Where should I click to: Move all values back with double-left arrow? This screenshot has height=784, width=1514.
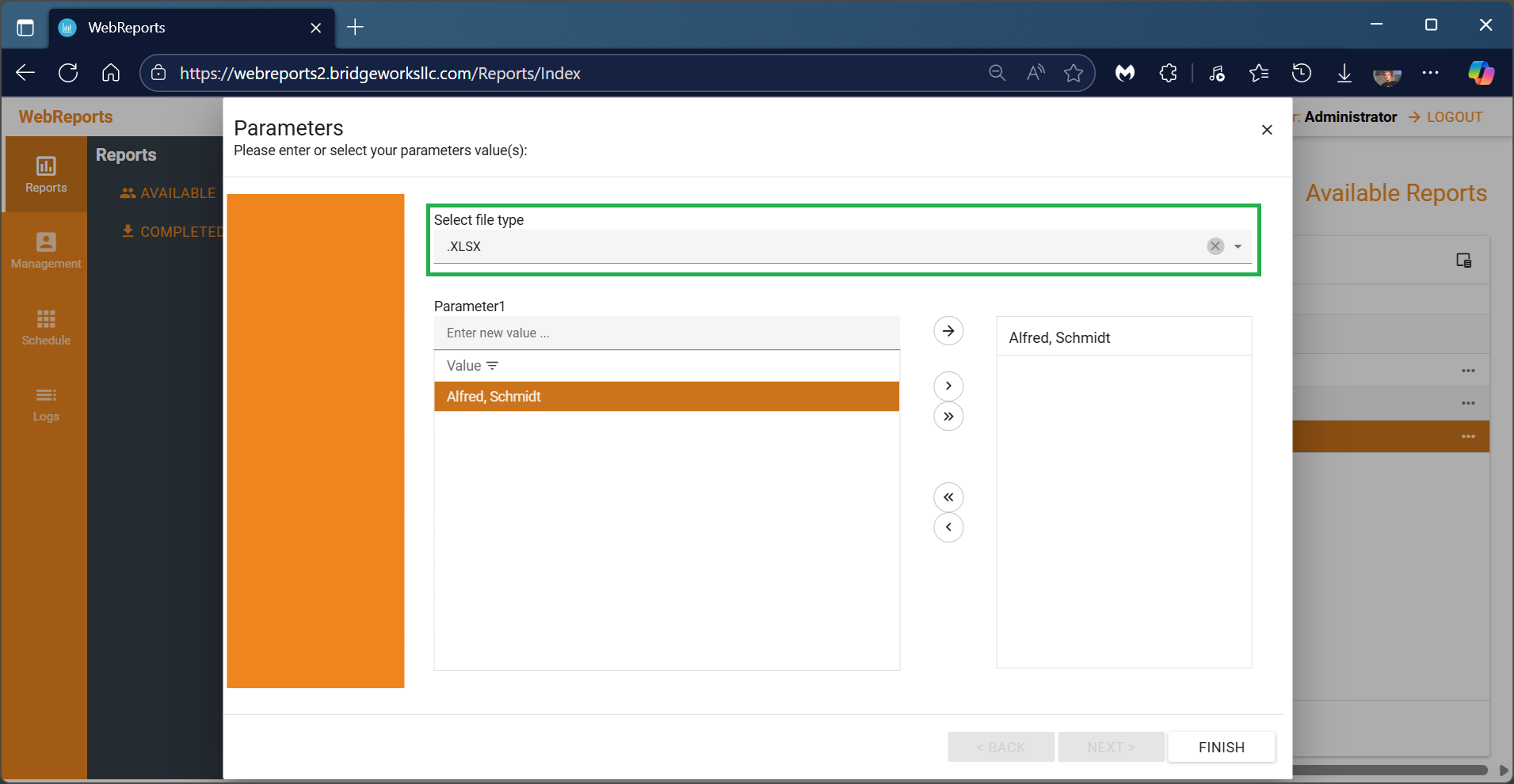pos(948,497)
